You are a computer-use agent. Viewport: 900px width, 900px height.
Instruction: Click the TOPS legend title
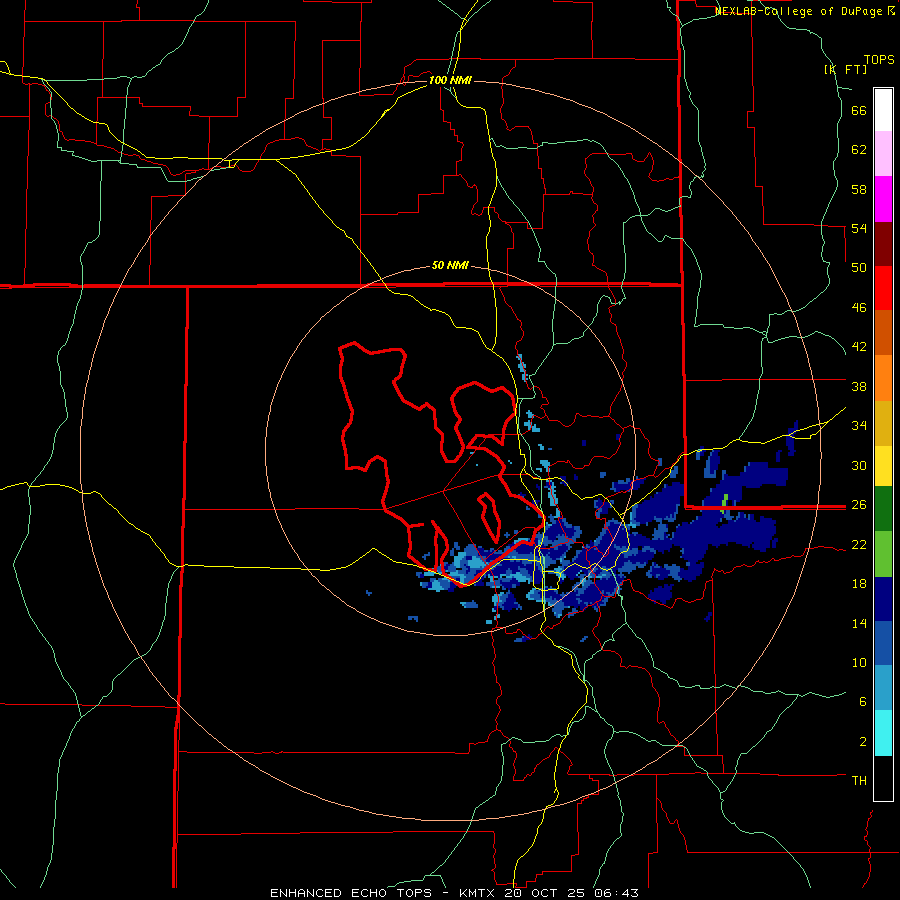(879, 60)
